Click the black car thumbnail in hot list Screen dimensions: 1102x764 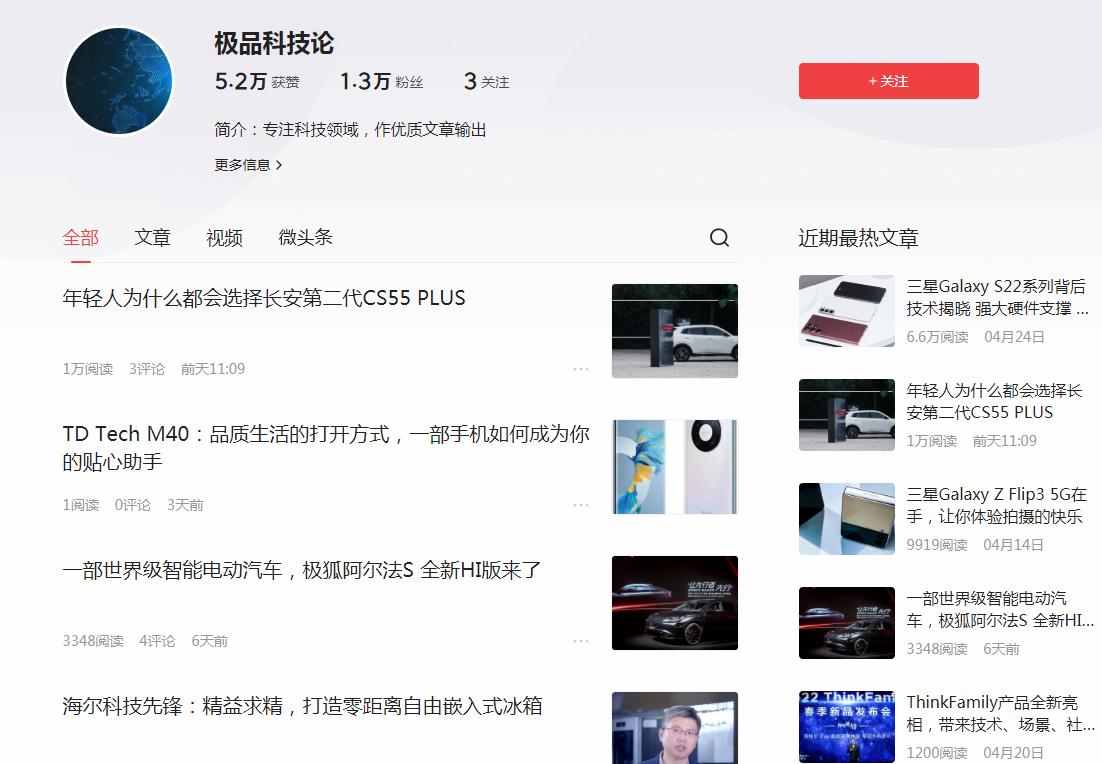pyautogui.click(x=847, y=623)
